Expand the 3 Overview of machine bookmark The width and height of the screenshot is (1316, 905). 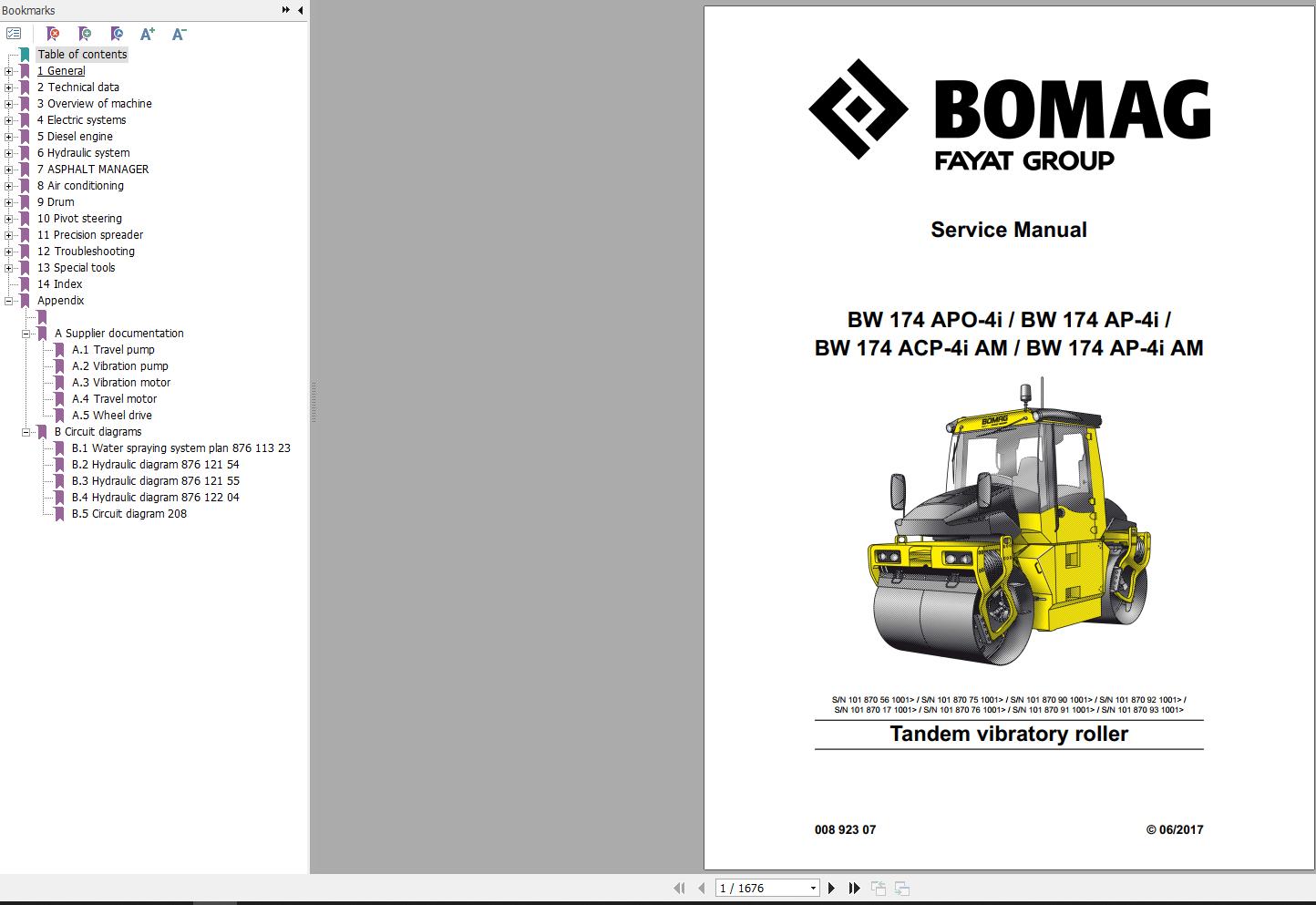(9, 104)
